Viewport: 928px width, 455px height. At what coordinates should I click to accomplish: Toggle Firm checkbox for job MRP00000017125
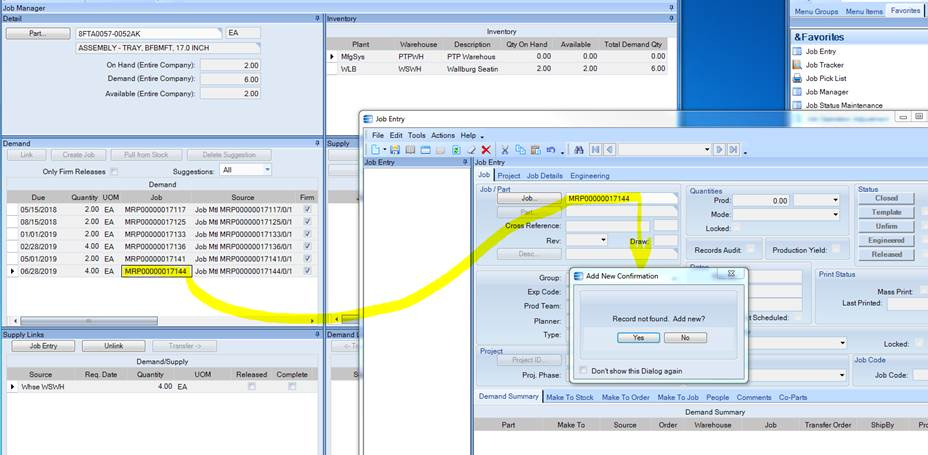point(307,222)
